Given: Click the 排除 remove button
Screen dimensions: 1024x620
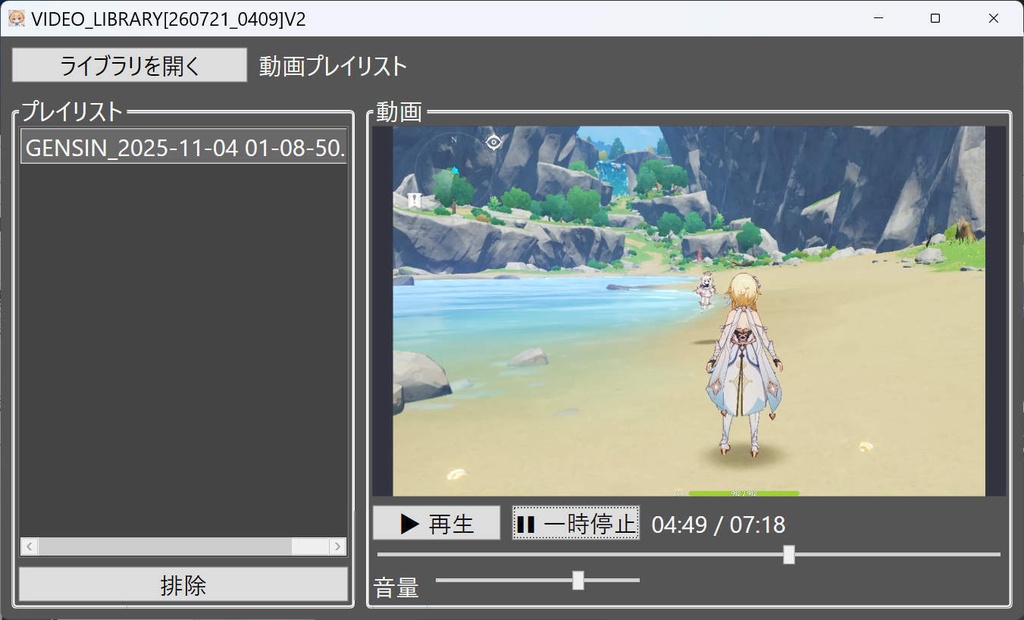Looking at the screenshot, I should 184,584.
